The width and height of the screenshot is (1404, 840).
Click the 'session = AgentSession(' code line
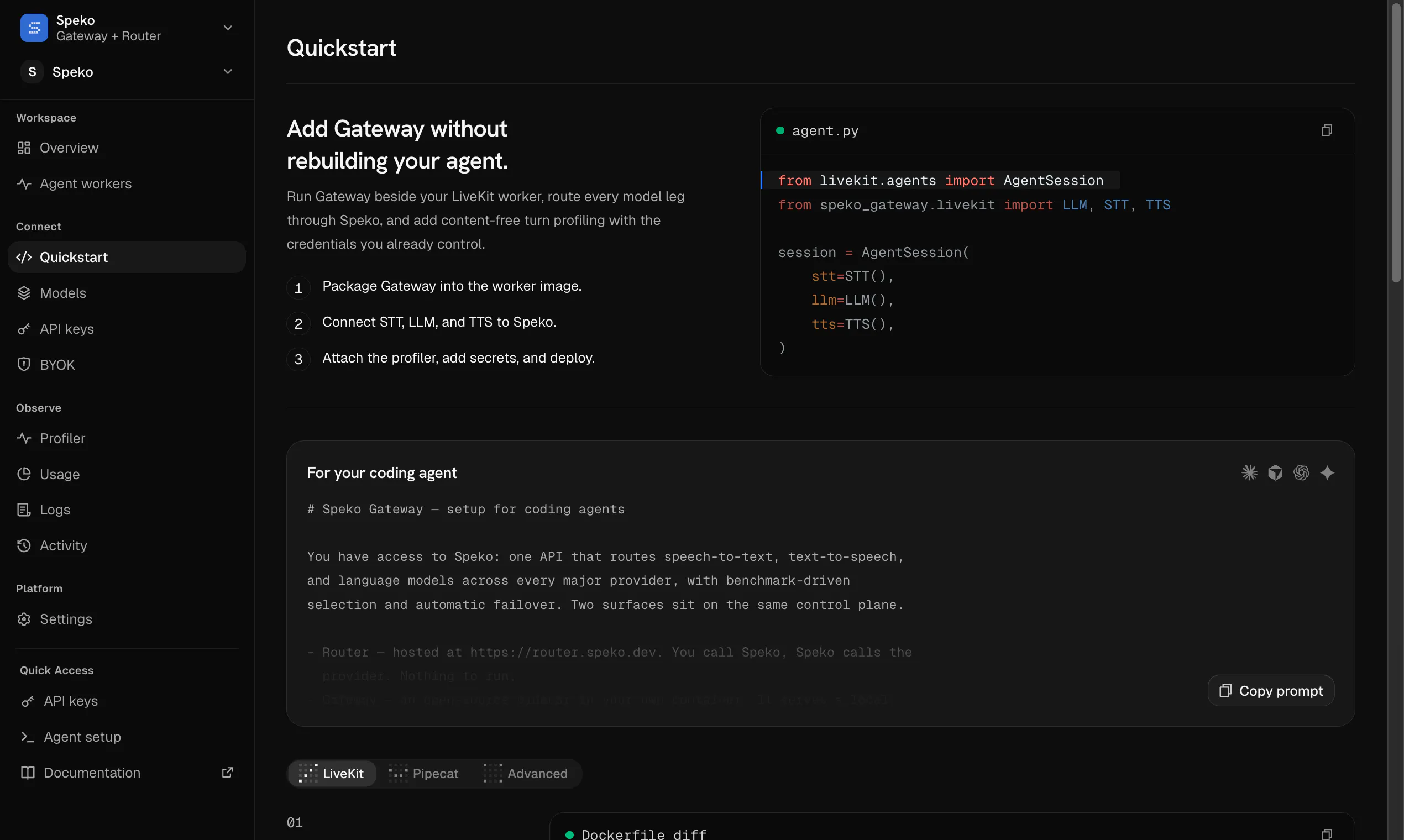click(x=873, y=253)
